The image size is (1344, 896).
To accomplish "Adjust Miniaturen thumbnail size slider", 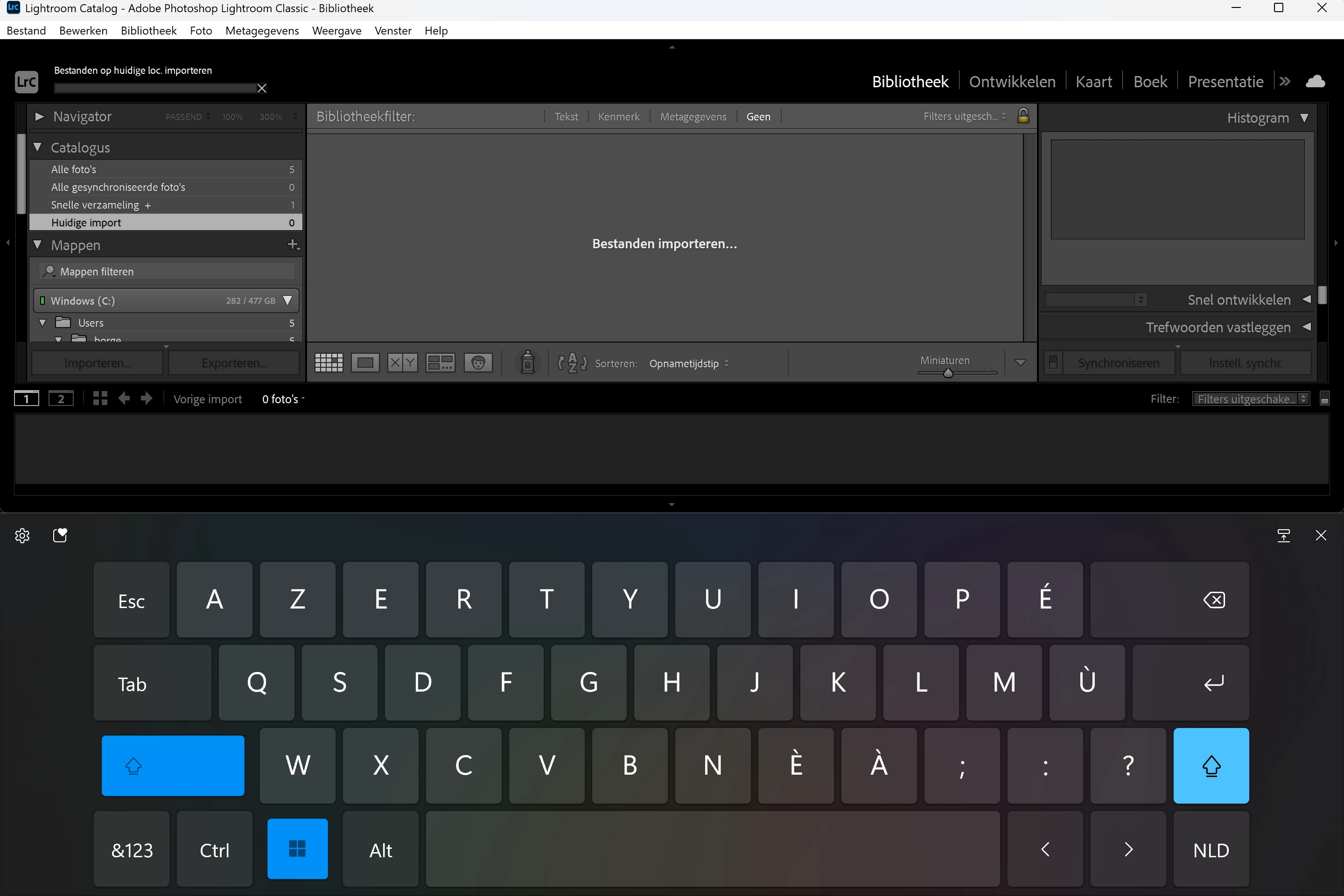I will click(x=948, y=373).
